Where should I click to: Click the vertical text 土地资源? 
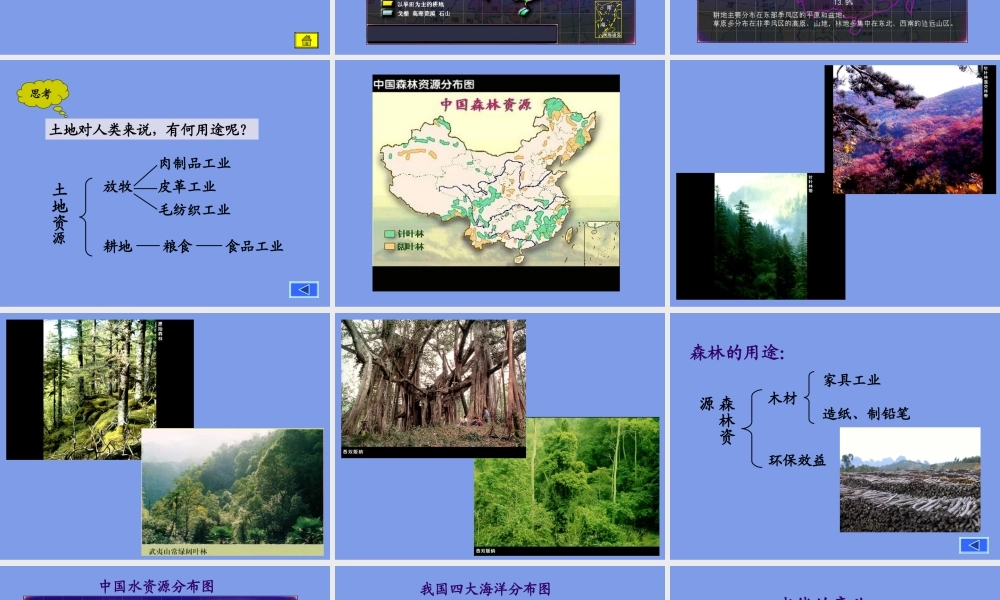[x=59, y=214]
